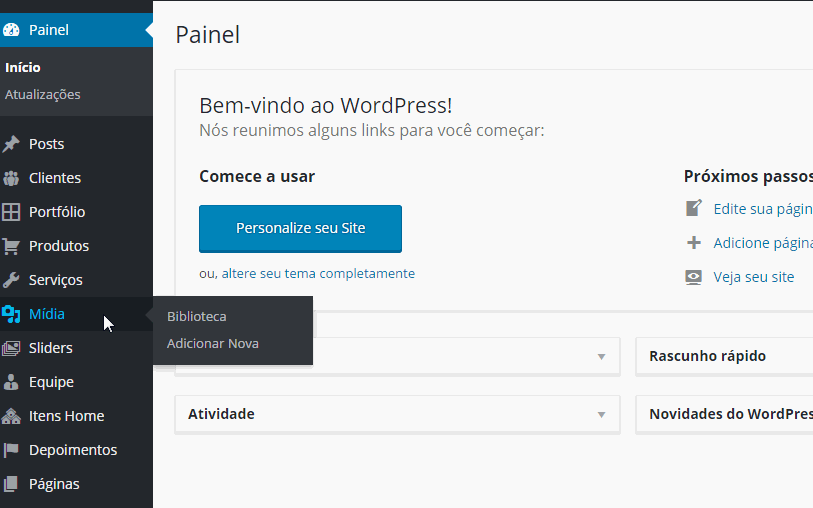Click the Posts pushpin icon
This screenshot has height=508, width=813.
12,144
